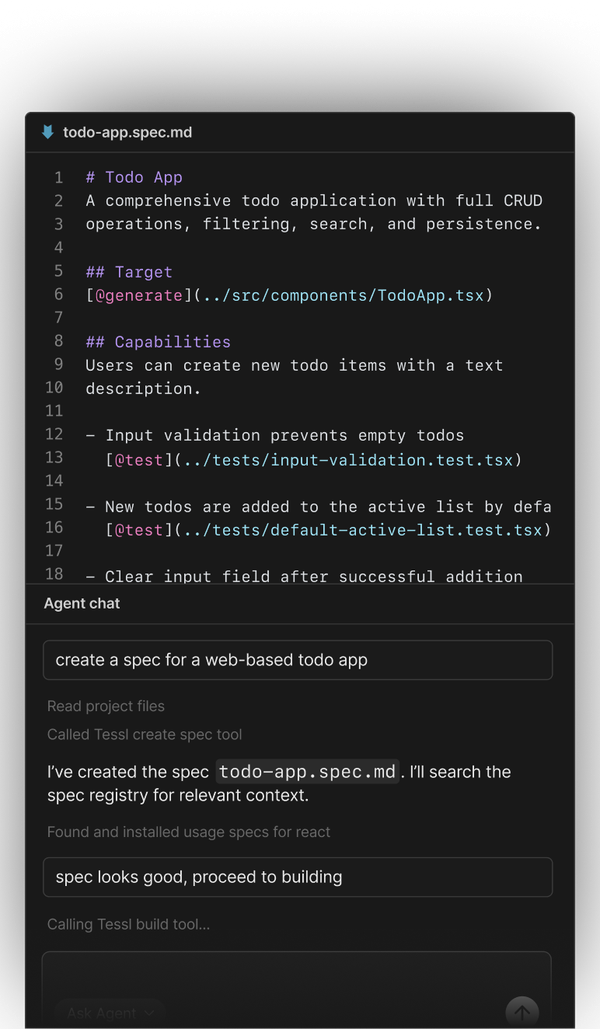Click the '## Capabilities' heading in the spec
The width and height of the screenshot is (600, 1029).
coord(157,341)
